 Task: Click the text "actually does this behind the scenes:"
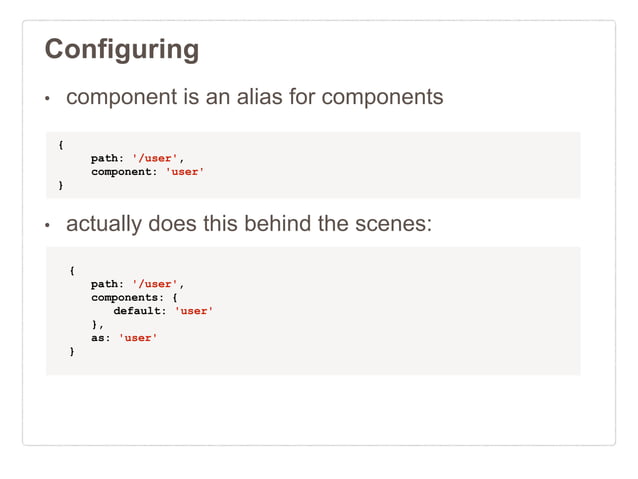pos(249,224)
